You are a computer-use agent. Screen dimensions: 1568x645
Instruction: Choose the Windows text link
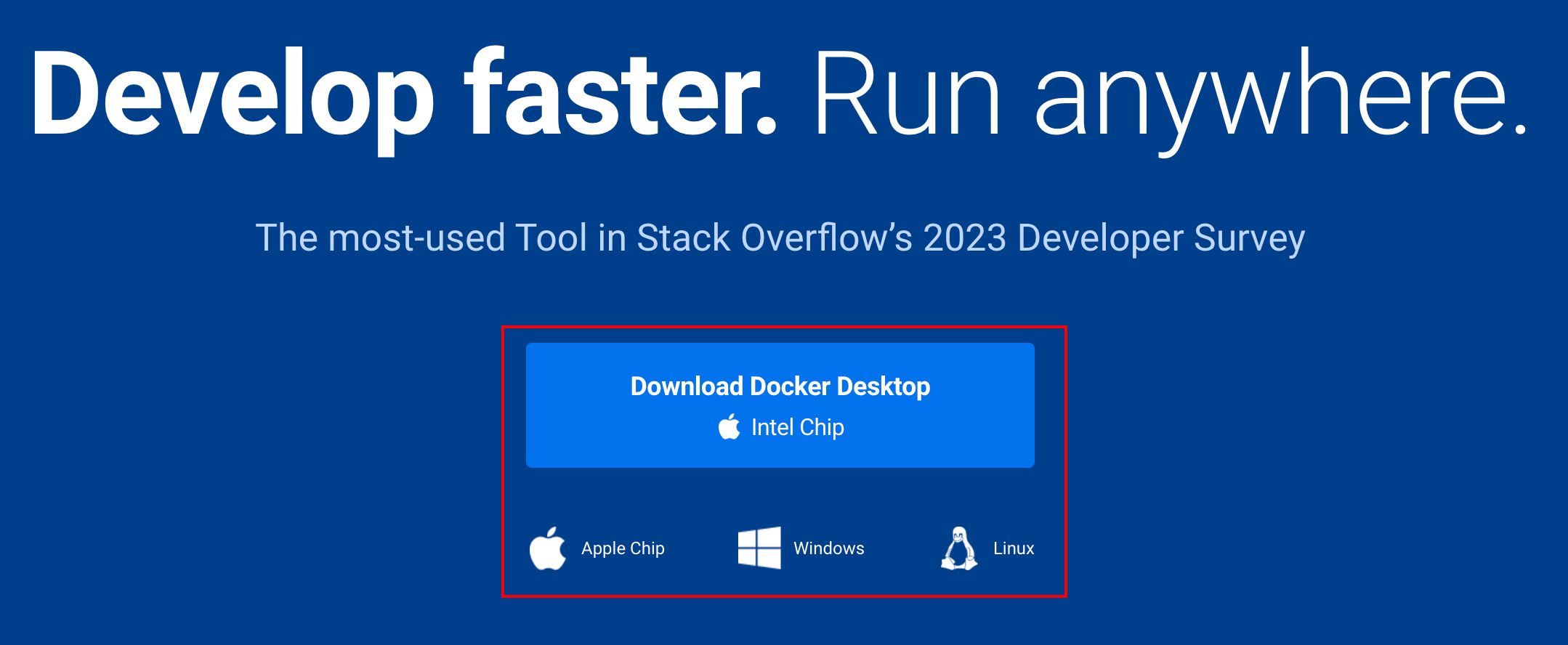[x=828, y=548]
